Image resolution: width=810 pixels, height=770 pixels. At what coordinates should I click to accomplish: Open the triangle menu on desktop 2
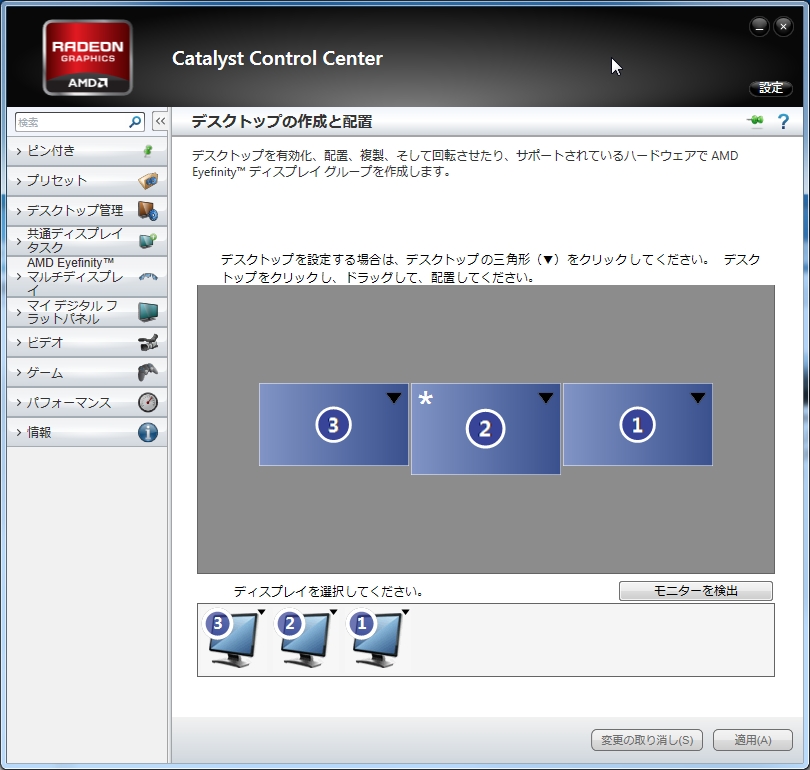click(546, 398)
